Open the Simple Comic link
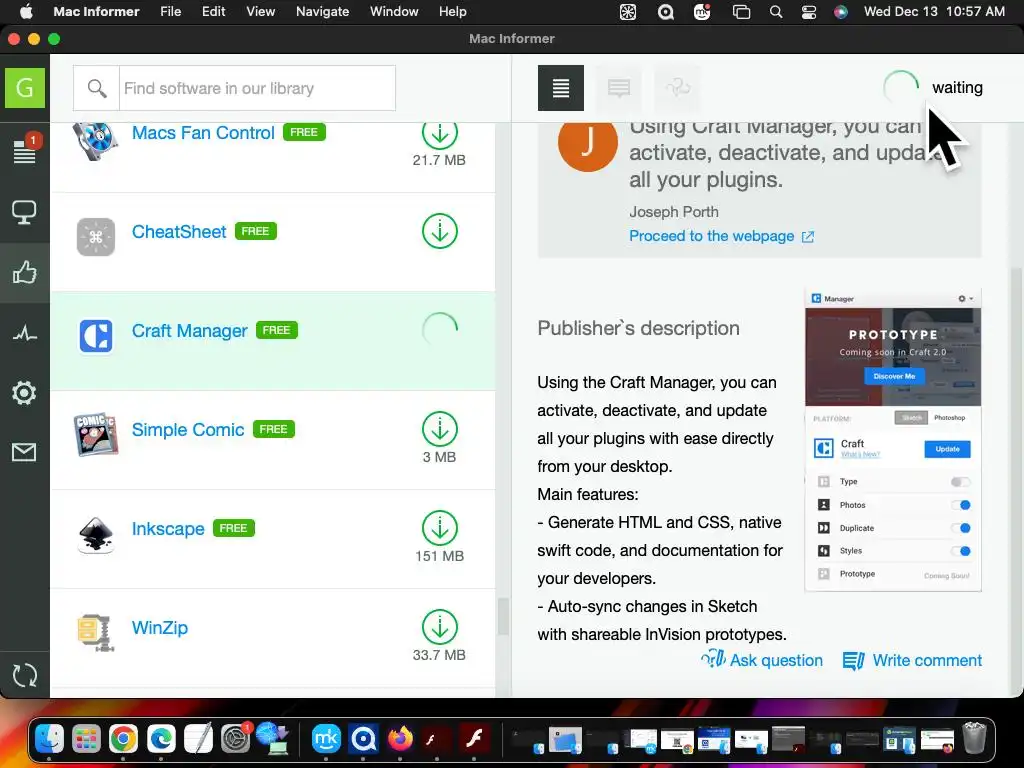 pyautogui.click(x=187, y=430)
